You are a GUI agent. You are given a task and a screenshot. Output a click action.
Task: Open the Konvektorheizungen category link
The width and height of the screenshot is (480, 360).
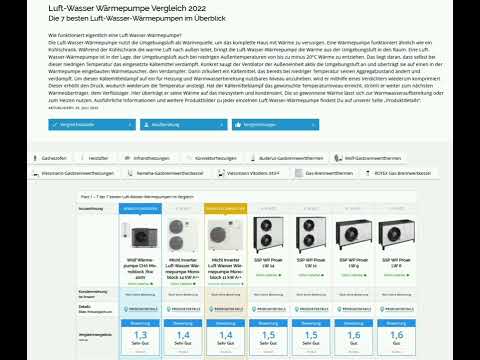(216, 158)
